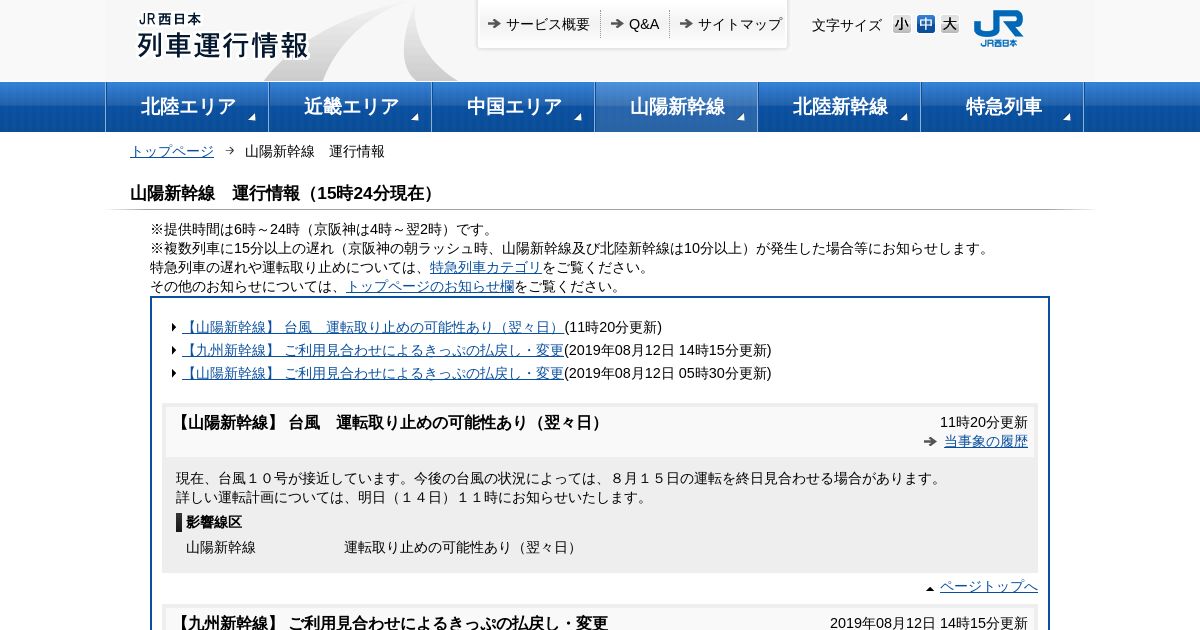Expand arrow on 北陸エリア tab
The width and height of the screenshot is (1200, 630).
pos(252,117)
